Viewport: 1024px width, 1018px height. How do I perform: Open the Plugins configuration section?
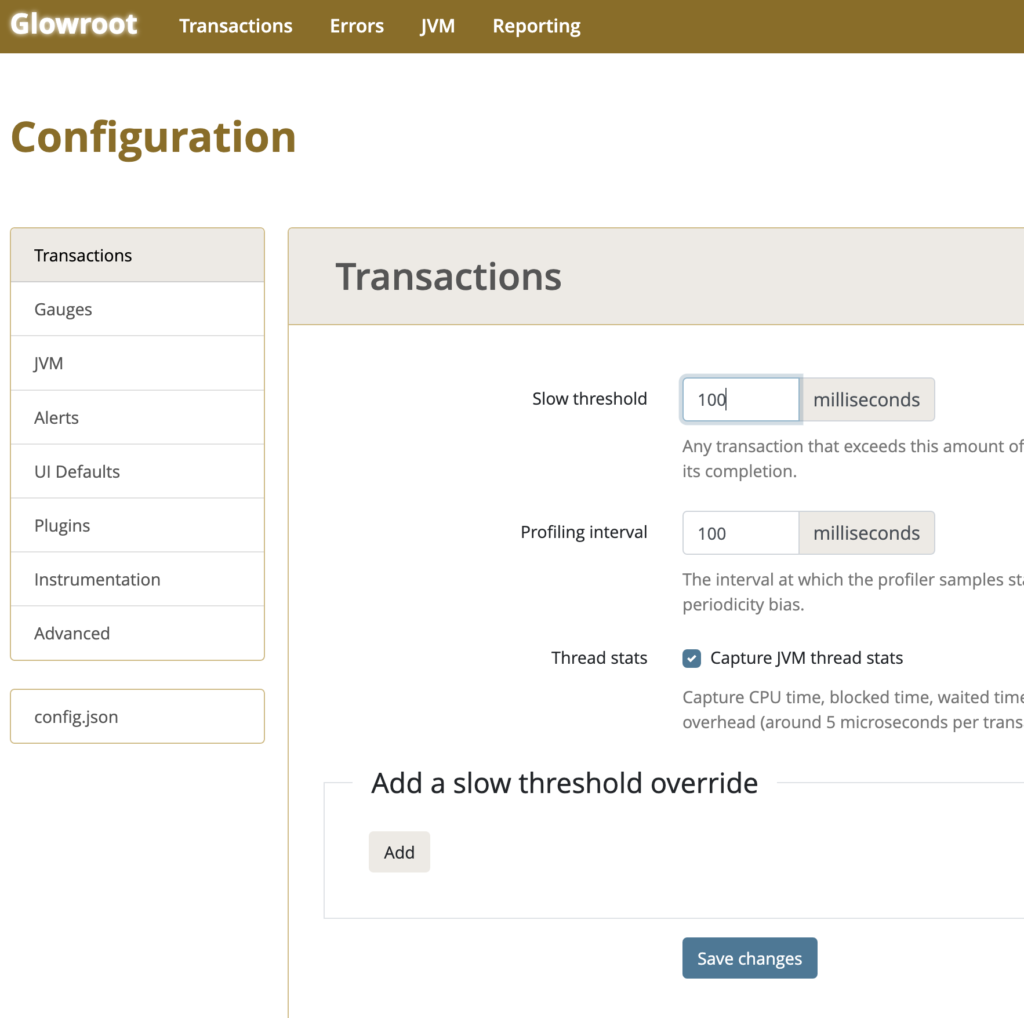(x=137, y=525)
